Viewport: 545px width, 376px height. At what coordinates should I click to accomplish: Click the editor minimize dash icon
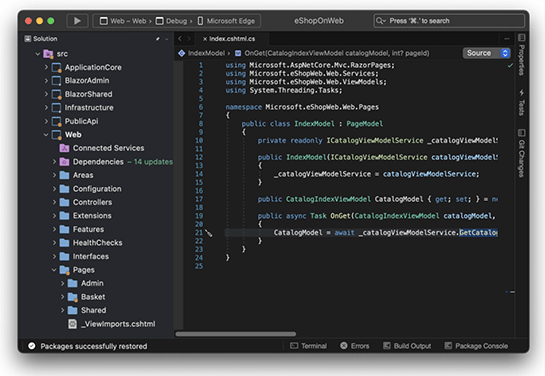[x=507, y=39]
